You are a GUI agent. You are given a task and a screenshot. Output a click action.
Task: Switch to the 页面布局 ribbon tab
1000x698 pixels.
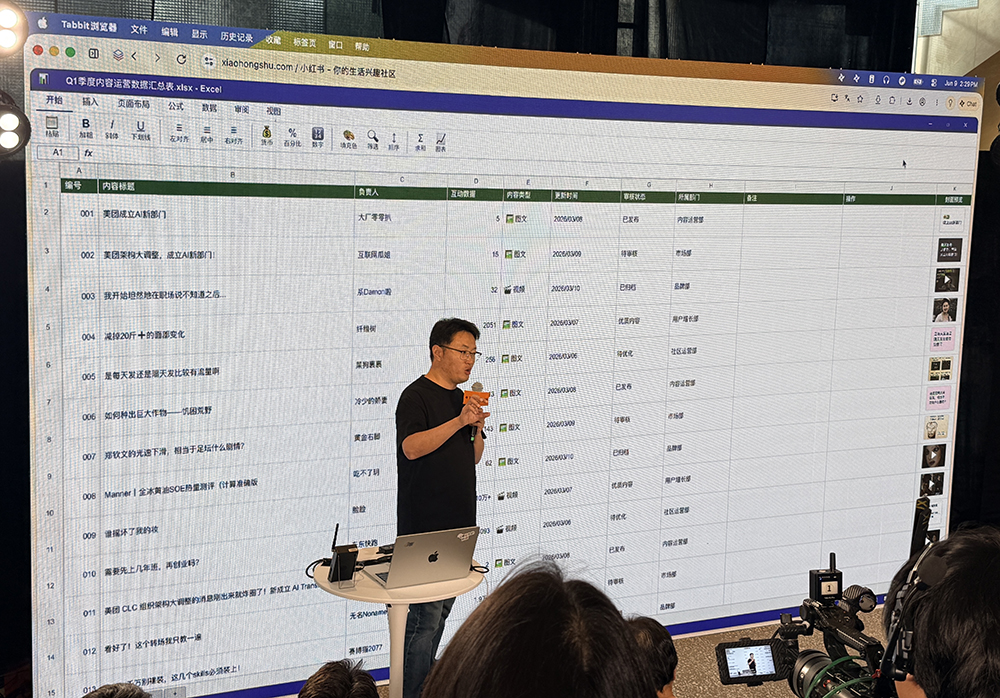point(133,103)
